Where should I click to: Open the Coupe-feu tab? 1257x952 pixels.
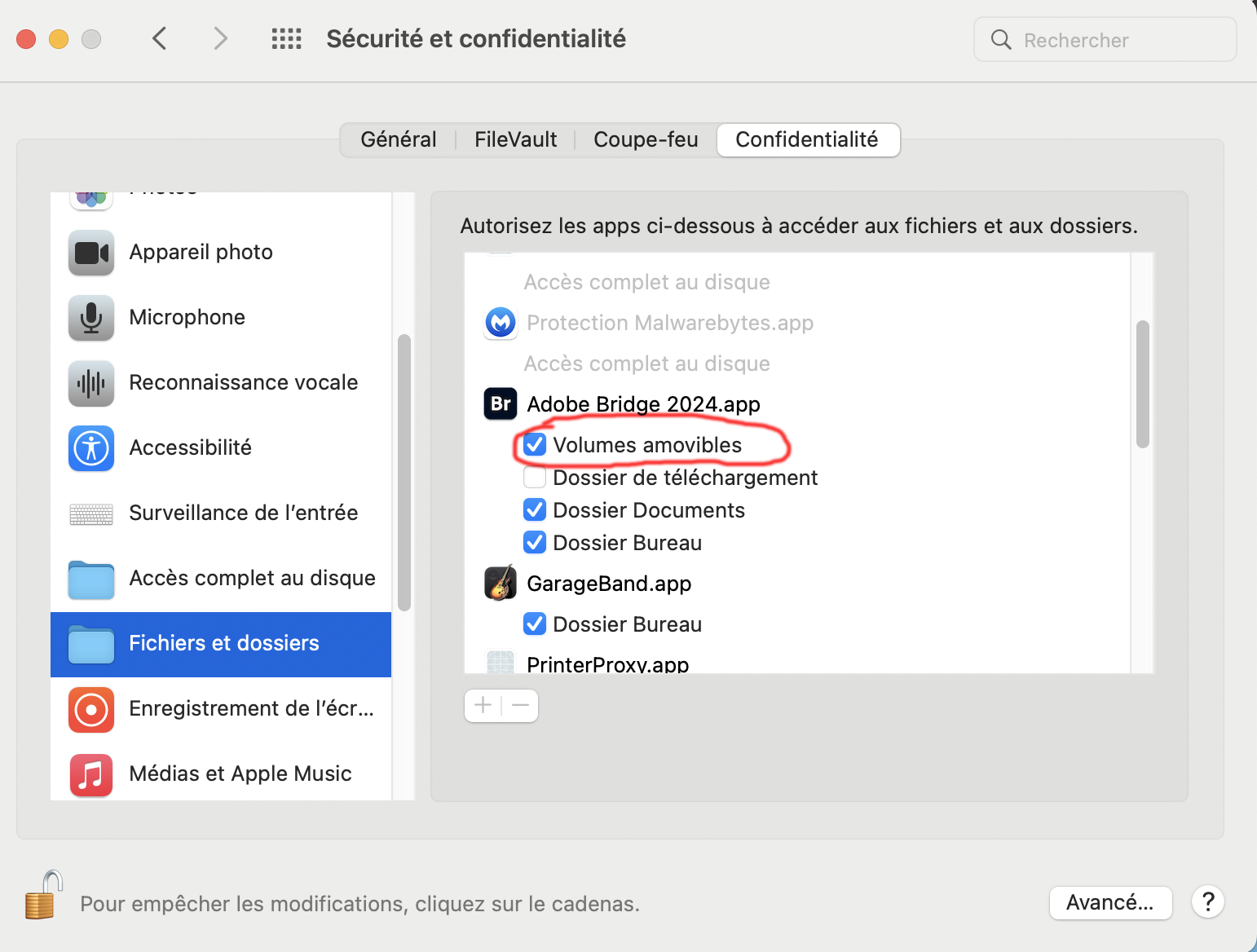[646, 139]
